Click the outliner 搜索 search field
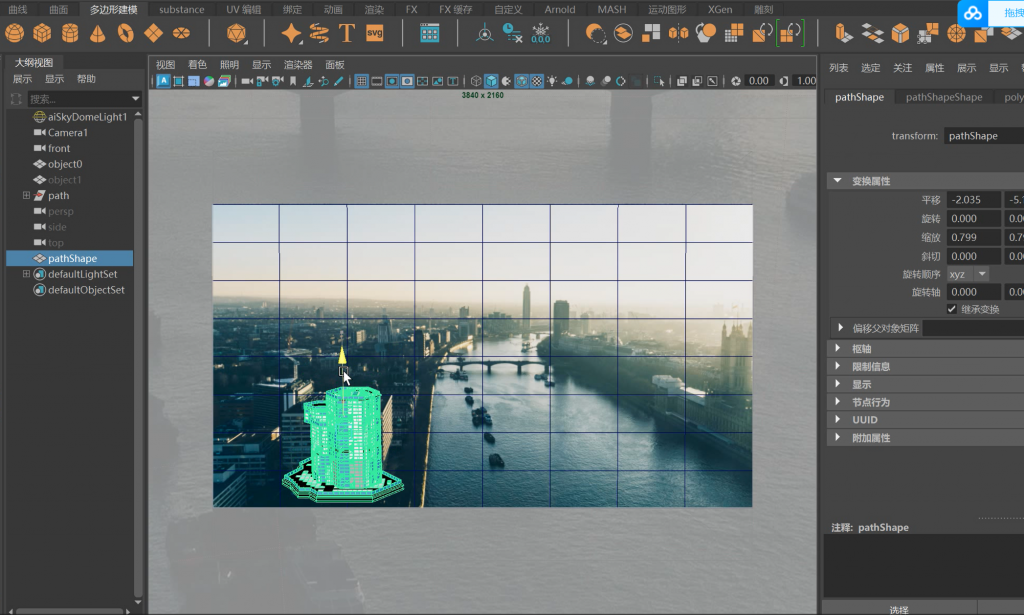This screenshot has height=615, width=1024. click(78, 99)
